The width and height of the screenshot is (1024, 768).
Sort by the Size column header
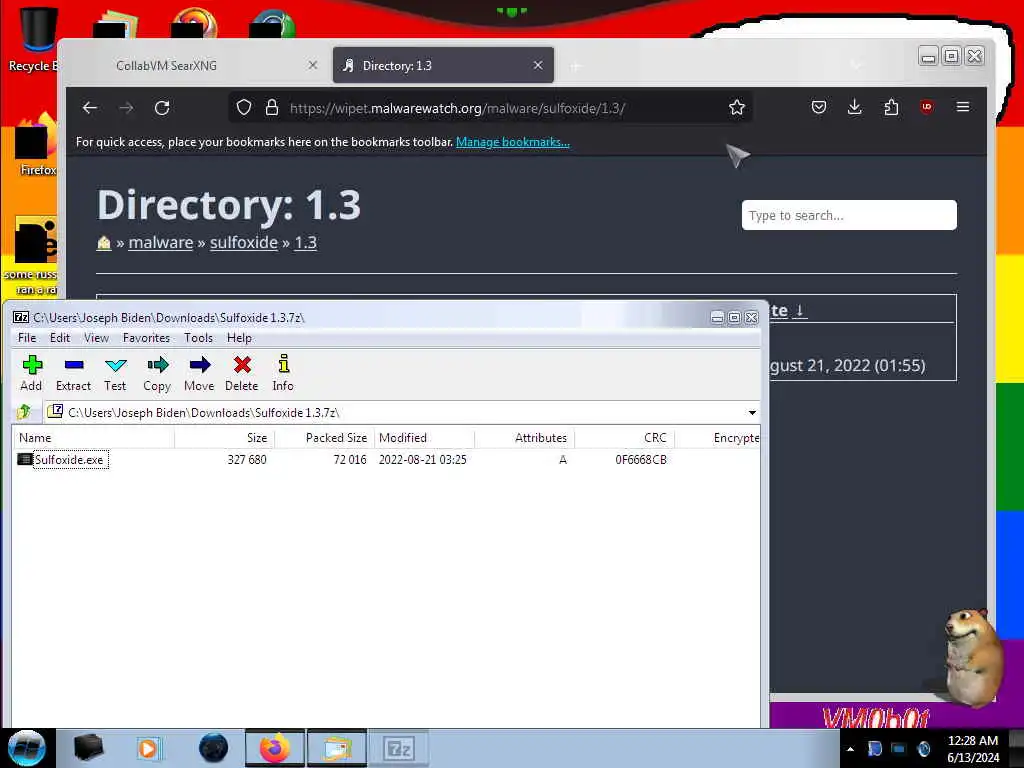click(x=225, y=438)
